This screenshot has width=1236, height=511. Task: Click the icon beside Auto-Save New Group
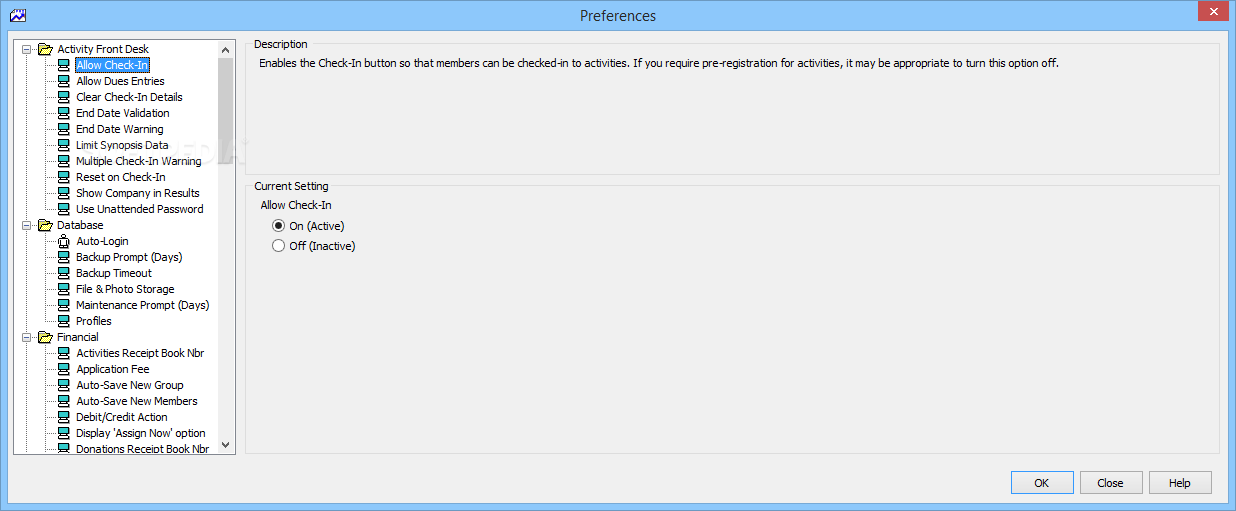pos(64,385)
